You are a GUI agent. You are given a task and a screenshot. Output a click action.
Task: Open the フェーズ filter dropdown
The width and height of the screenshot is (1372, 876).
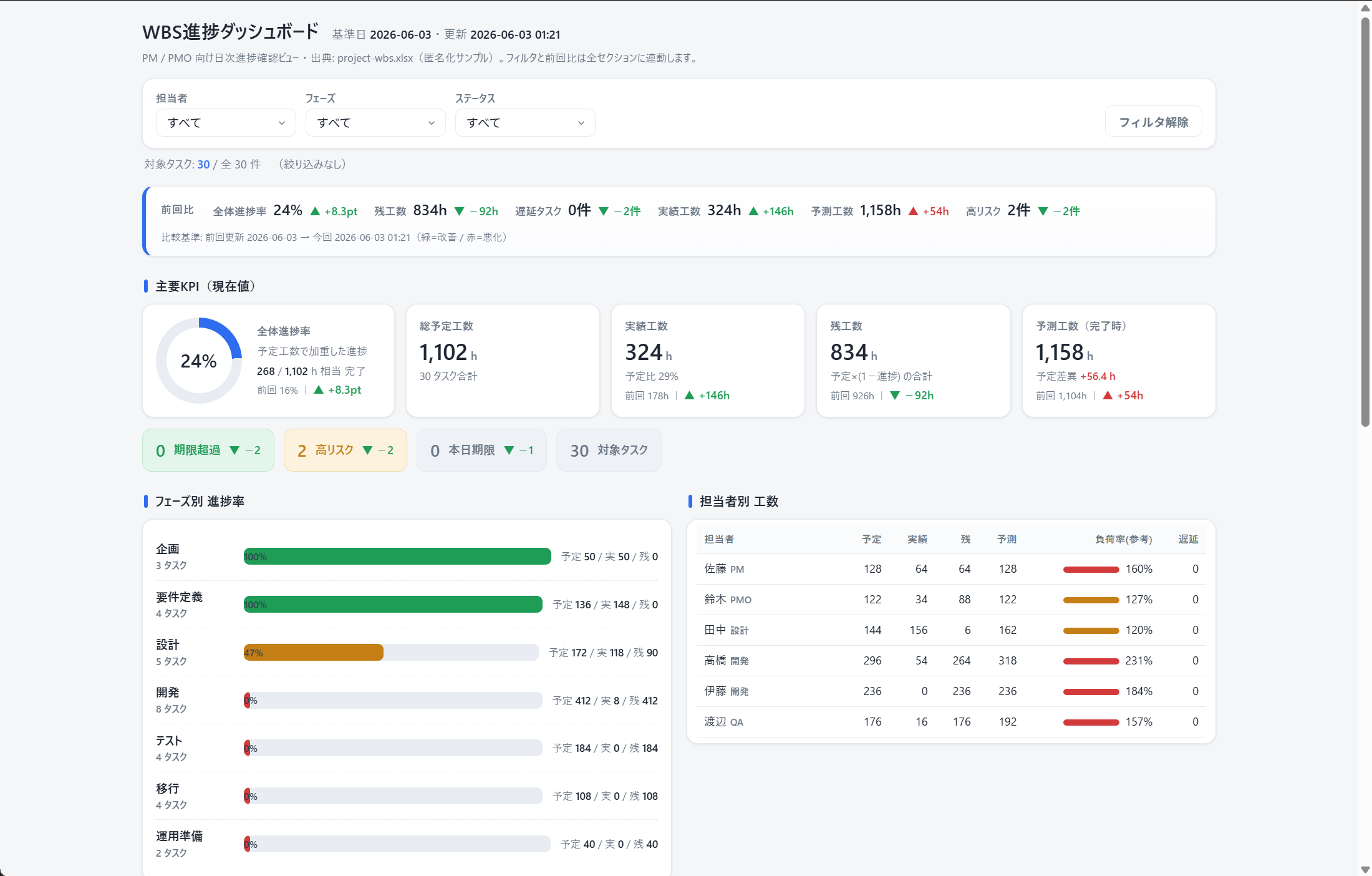pyautogui.click(x=375, y=123)
